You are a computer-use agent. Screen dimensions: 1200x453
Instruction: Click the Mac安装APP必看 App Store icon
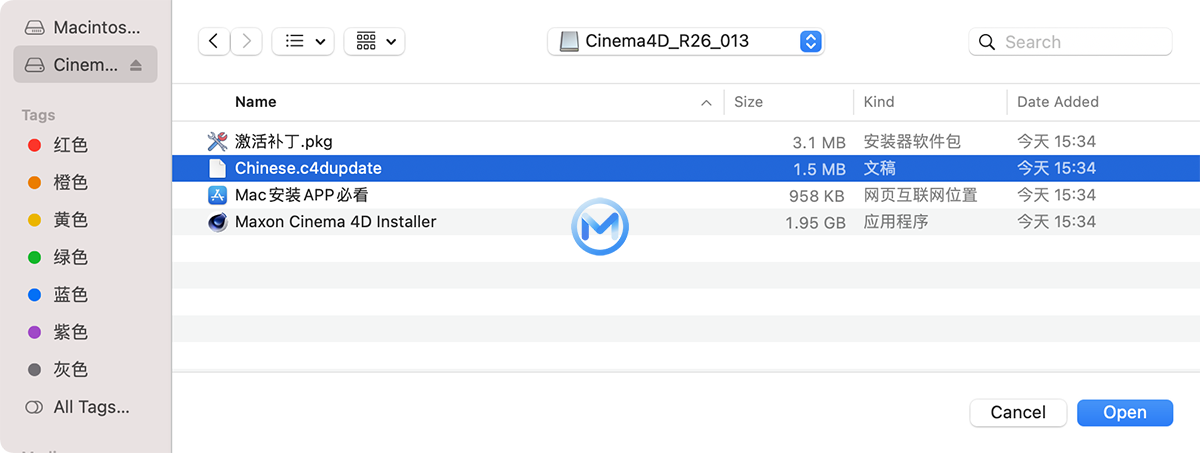point(217,195)
